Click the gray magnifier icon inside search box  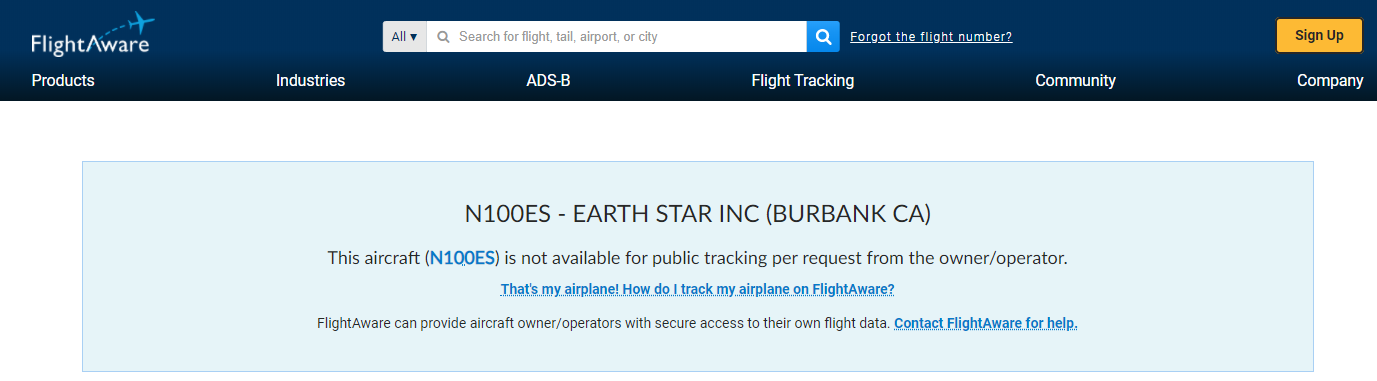[x=444, y=37]
